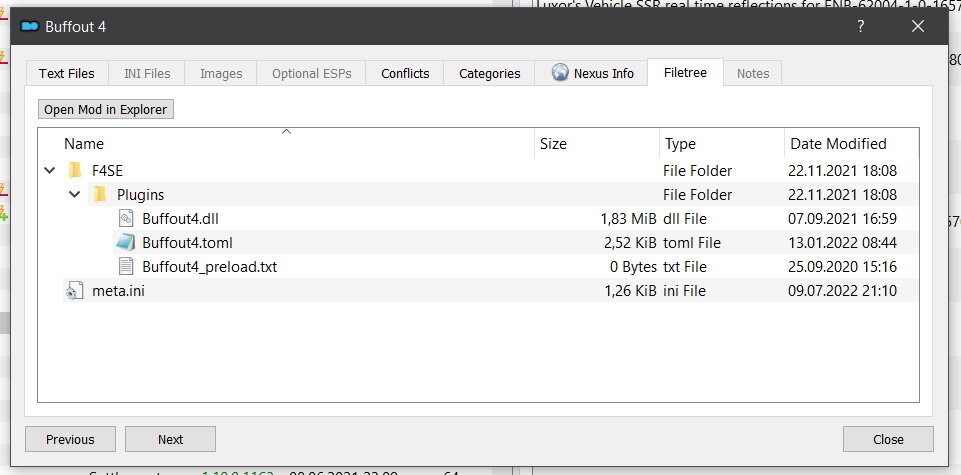Viewport: 961px width, 475px height.
Task: Click the 1,26 KiB size value
Action: (630, 291)
